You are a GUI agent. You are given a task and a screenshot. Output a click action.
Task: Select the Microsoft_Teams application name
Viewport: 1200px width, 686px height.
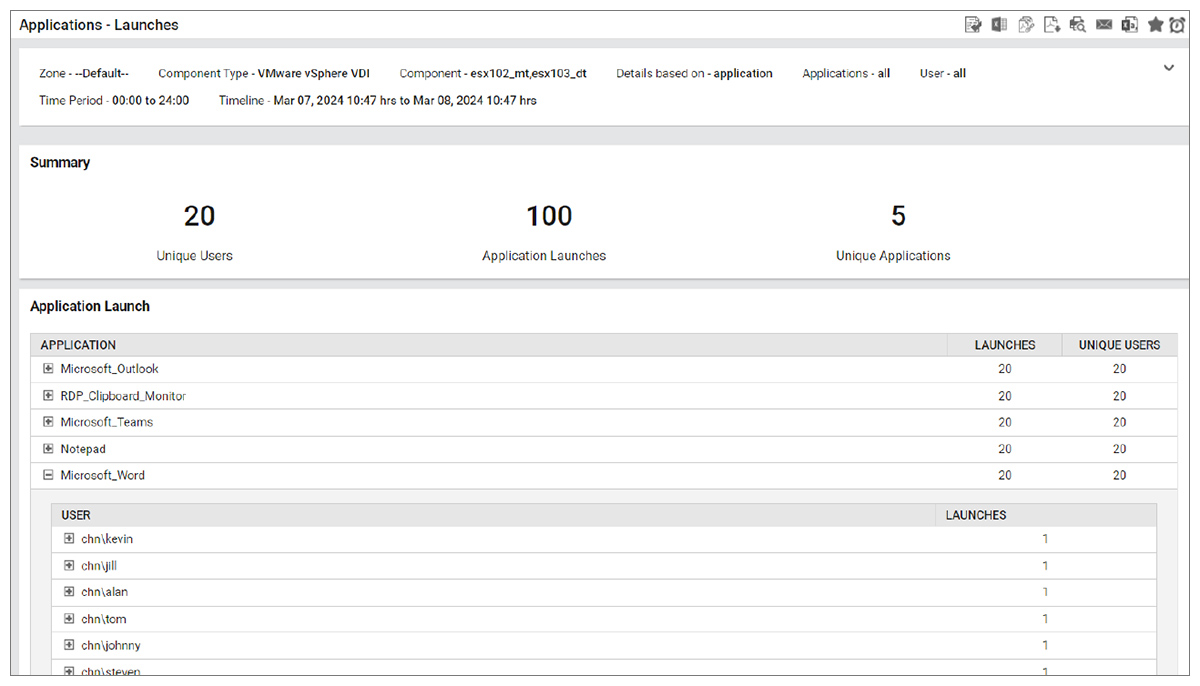pyautogui.click(x=106, y=422)
